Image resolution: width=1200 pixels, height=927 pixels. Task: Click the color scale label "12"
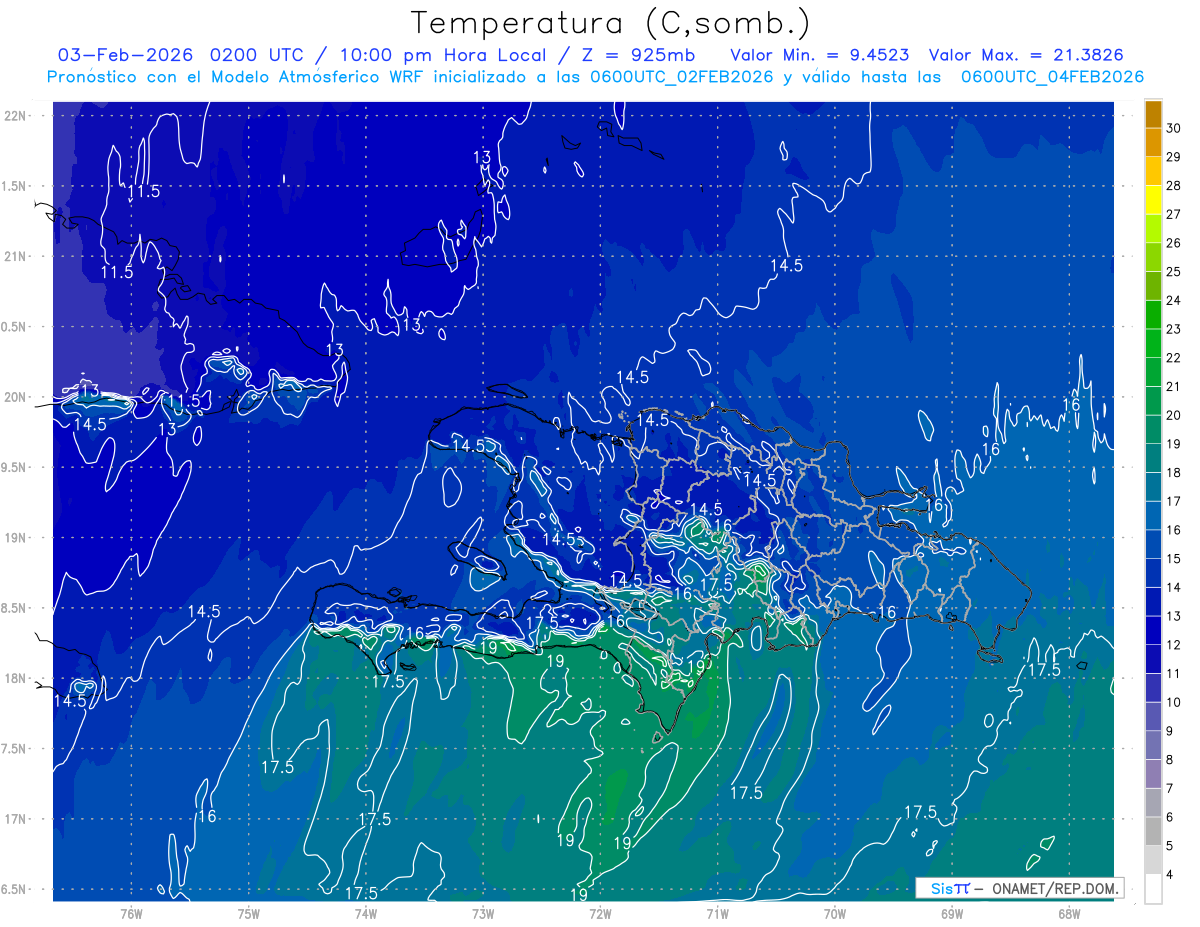click(1175, 645)
